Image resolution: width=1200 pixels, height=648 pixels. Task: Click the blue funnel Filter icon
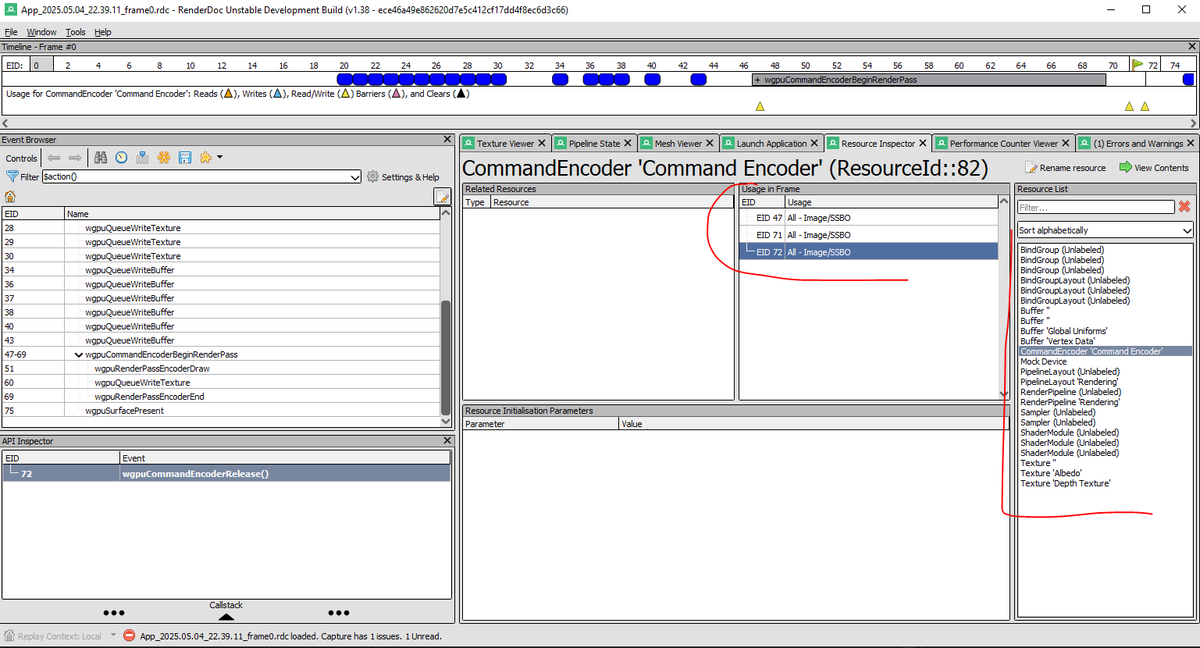tap(13, 177)
